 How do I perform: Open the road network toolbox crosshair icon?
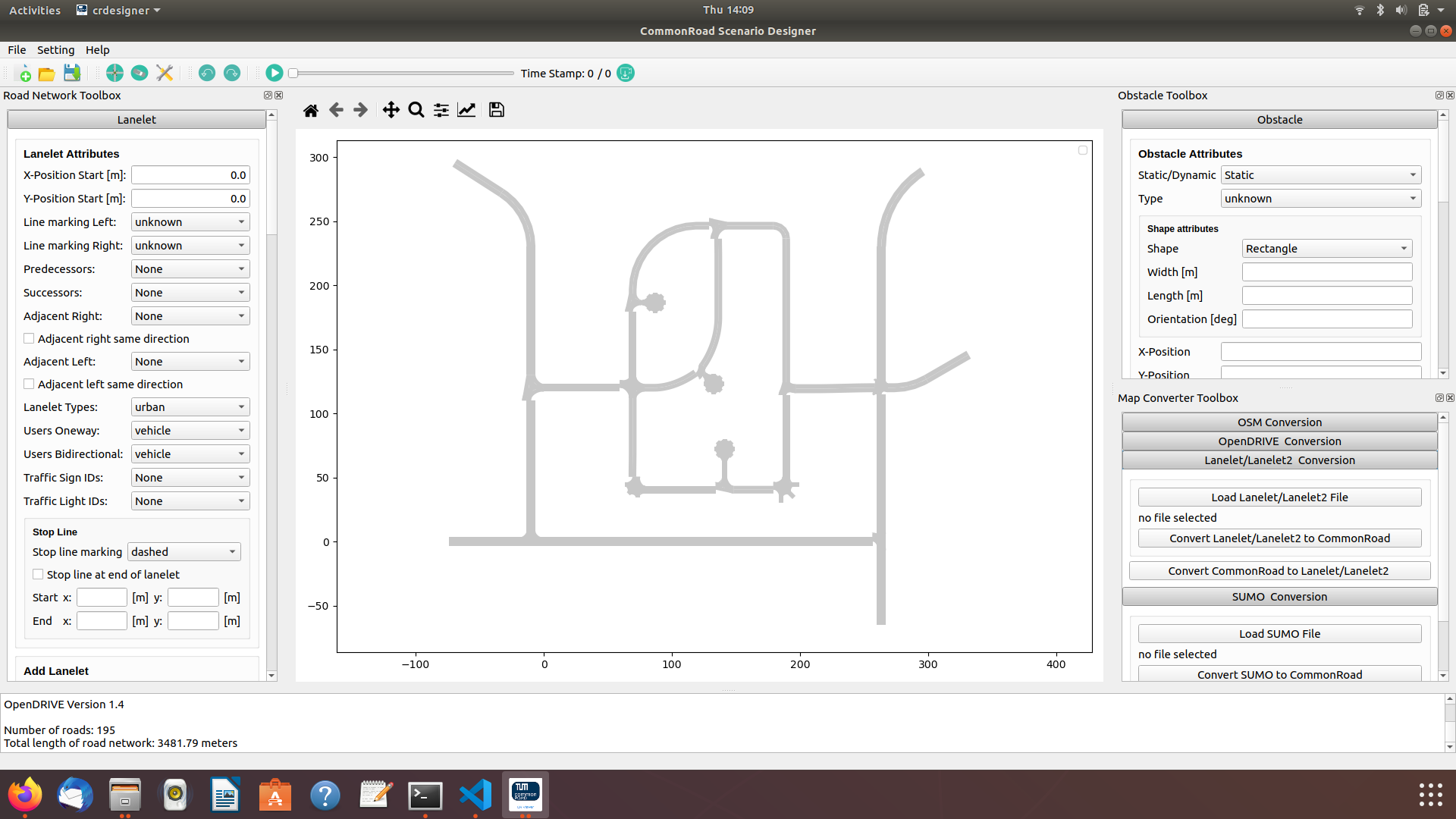[x=115, y=74]
